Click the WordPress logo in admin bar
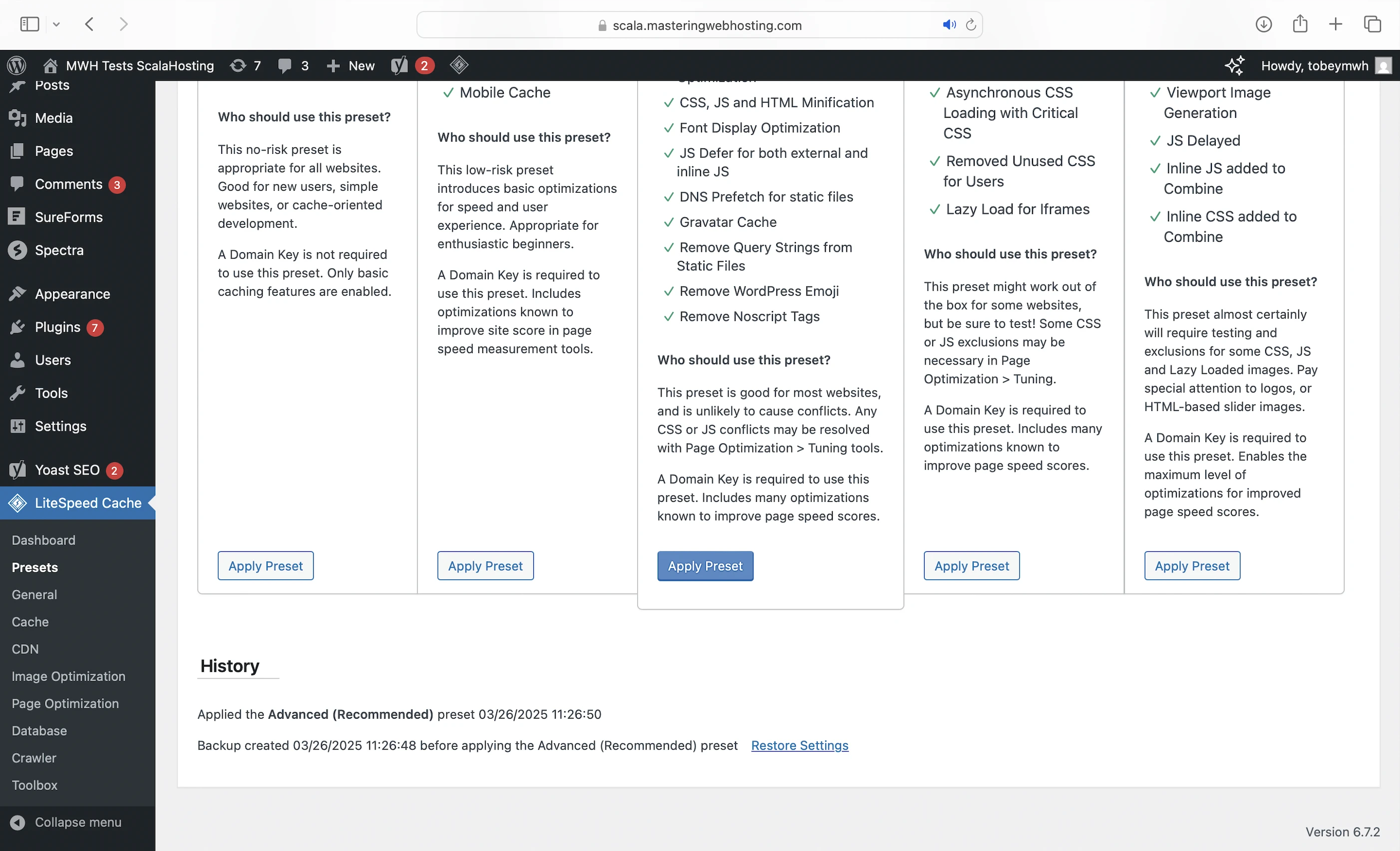Image resolution: width=1400 pixels, height=851 pixels. pyautogui.click(x=16, y=65)
